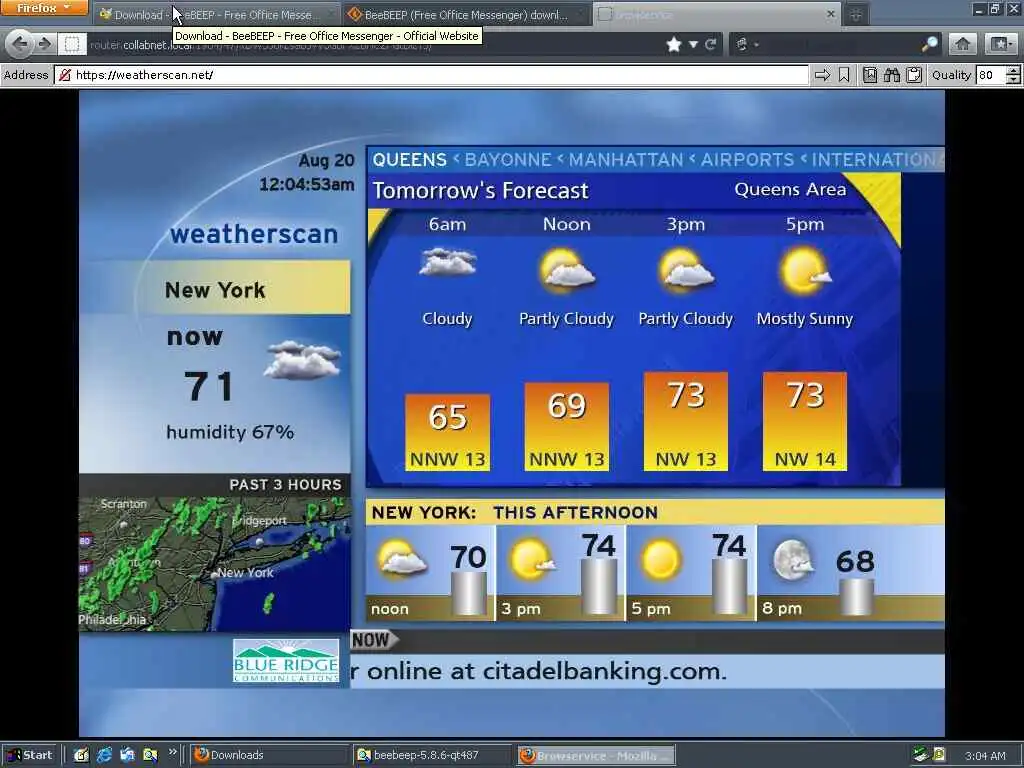Launch Internet Explorer from quick launch

click(104, 755)
